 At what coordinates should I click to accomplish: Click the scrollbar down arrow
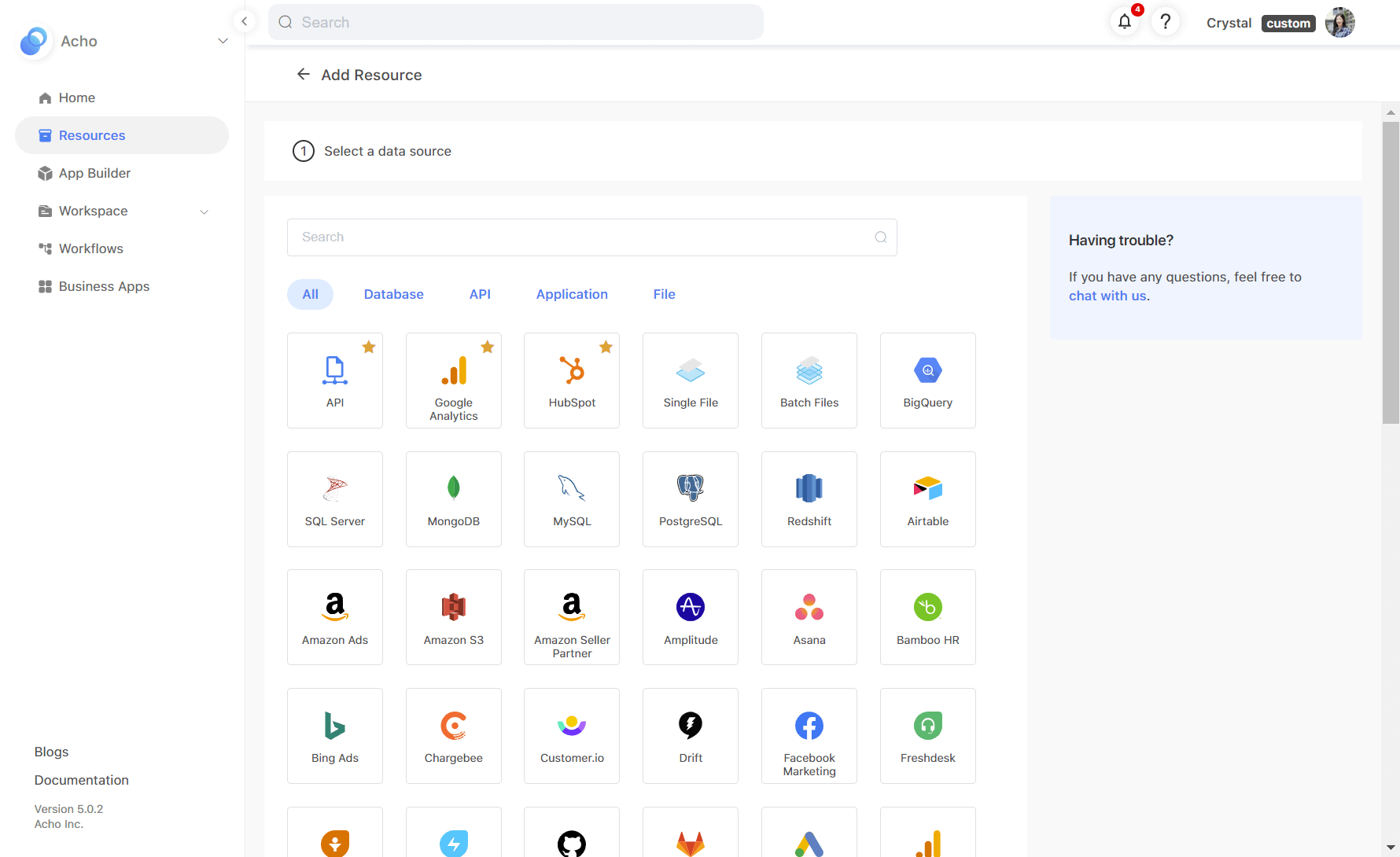tap(1391, 848)
